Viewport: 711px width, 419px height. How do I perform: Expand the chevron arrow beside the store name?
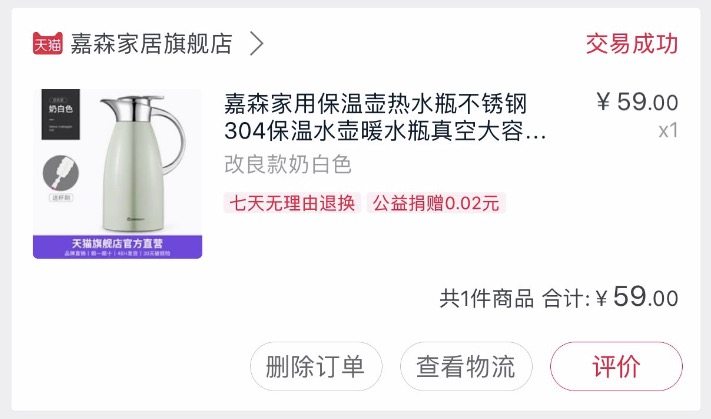(x=257, y=44)
